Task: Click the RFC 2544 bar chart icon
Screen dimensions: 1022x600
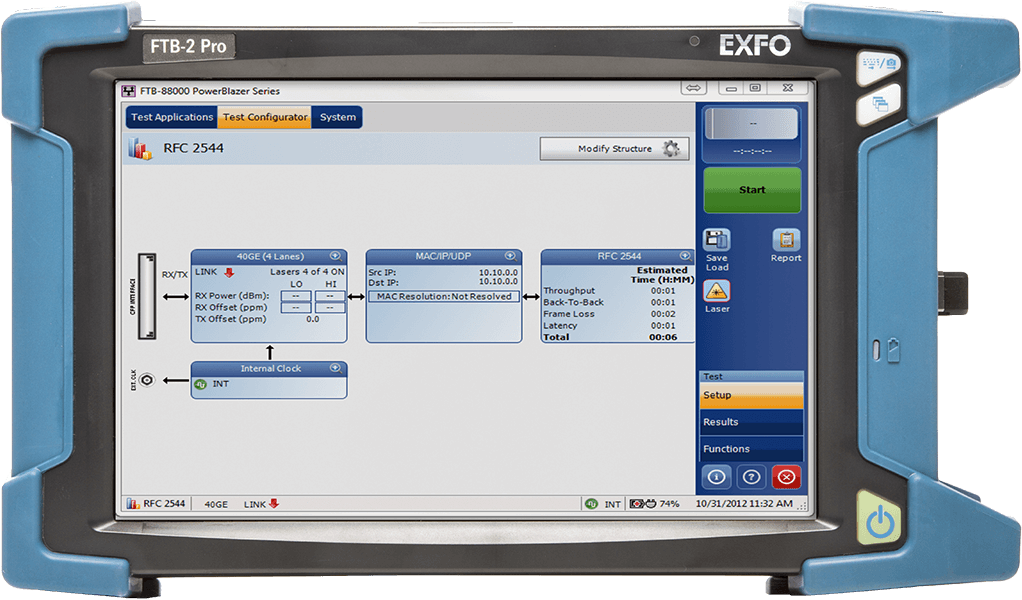Action: click(139, 149)
